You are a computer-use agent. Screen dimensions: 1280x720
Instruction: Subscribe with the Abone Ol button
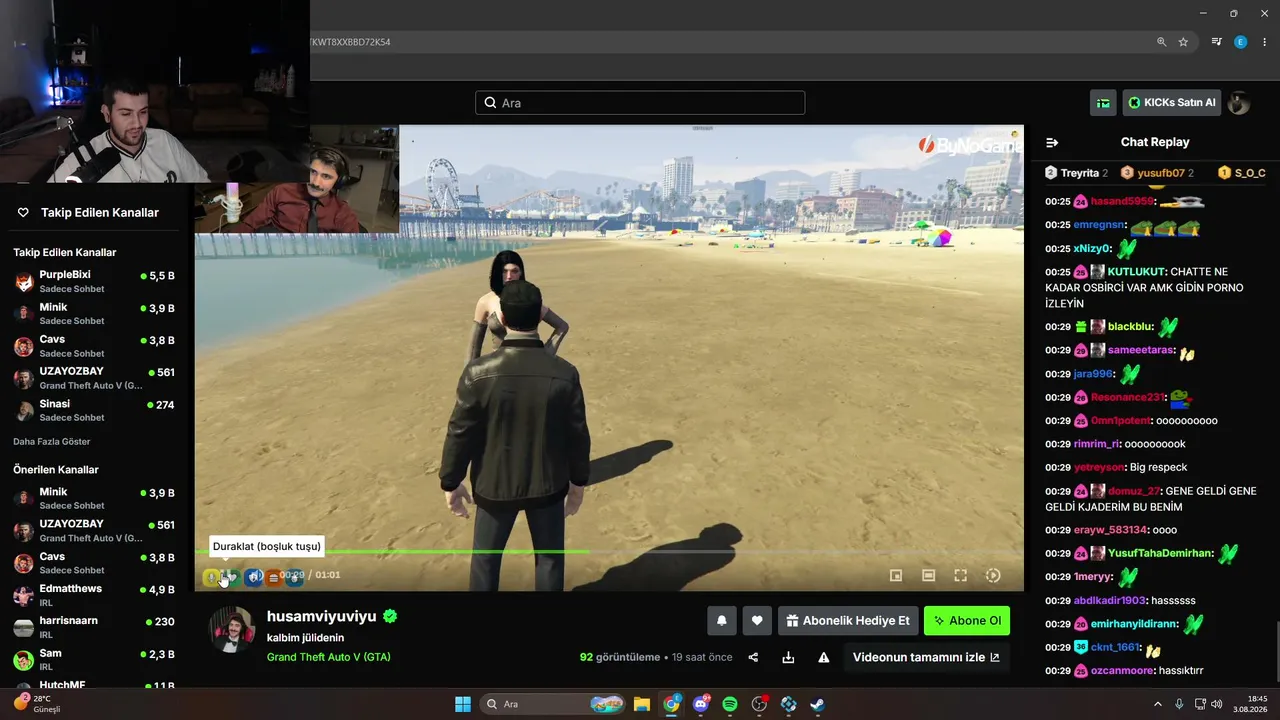(967, 621)
